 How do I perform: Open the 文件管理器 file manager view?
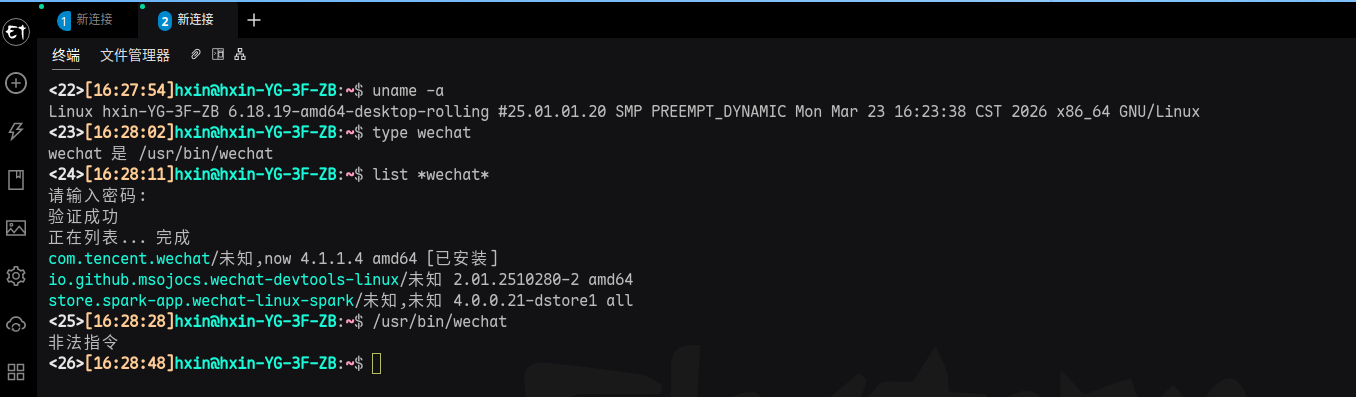pos(135,55)
